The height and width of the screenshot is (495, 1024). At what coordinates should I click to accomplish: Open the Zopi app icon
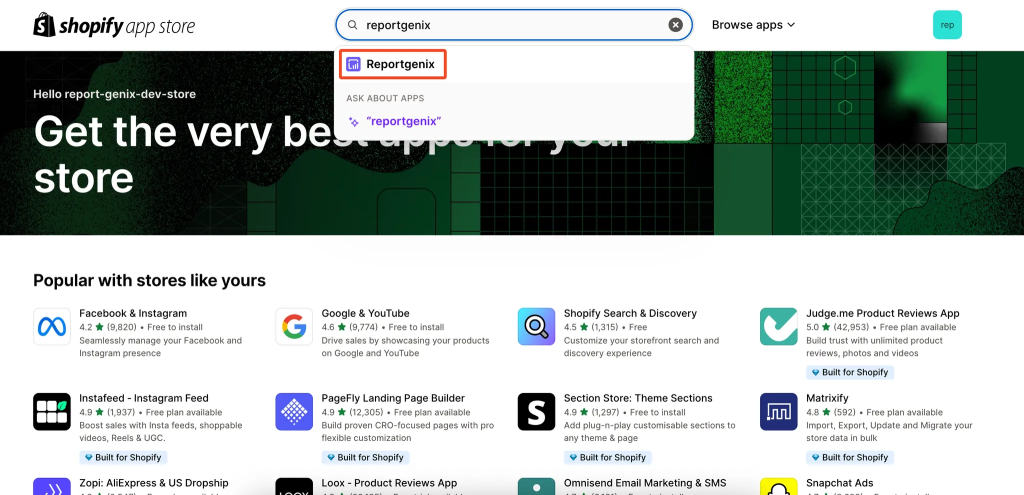[x=52, y=487]
